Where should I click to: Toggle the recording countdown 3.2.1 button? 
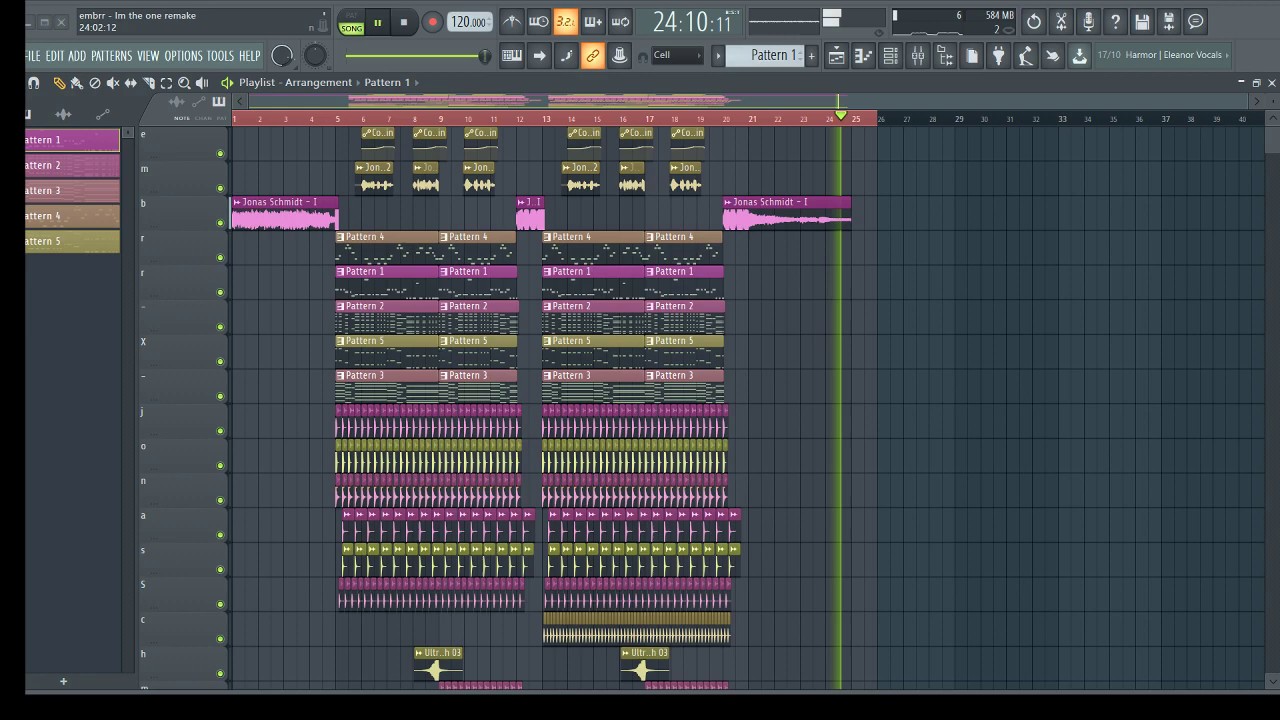[565, 21]
